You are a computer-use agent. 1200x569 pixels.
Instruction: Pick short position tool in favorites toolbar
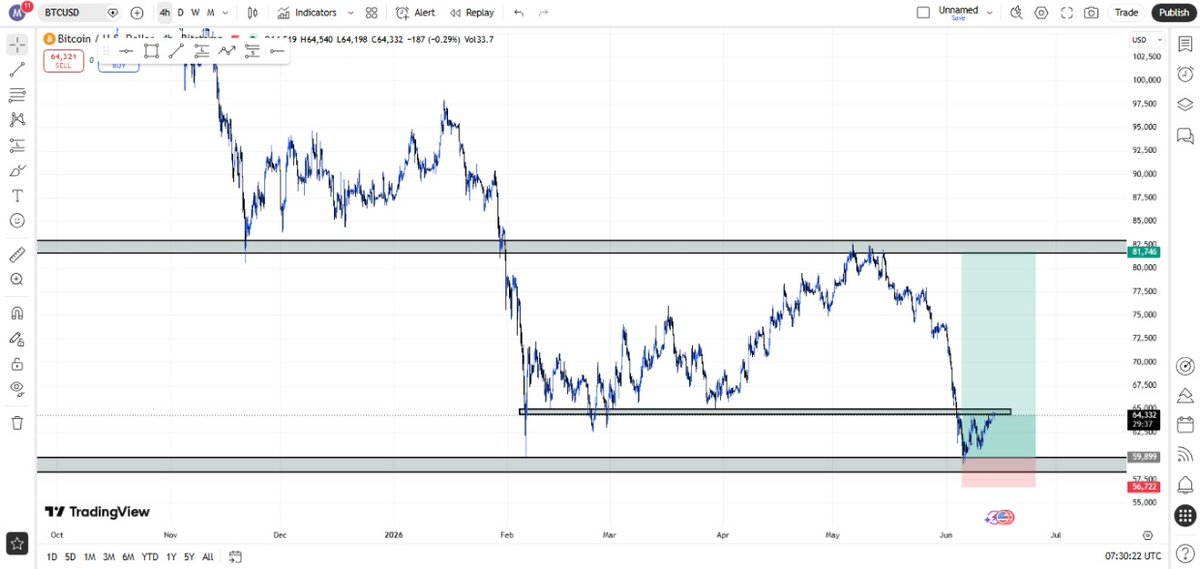(252, 50)
